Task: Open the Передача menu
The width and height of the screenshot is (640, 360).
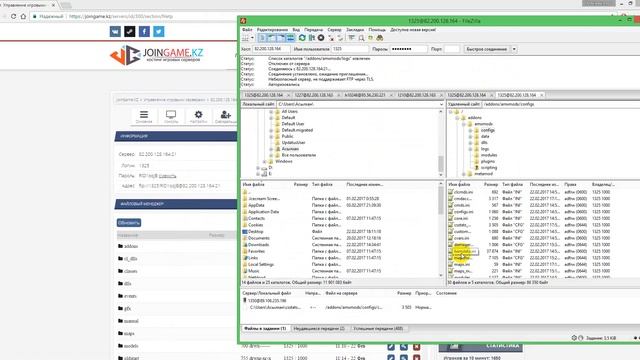Action: click(x=313, y=30)
